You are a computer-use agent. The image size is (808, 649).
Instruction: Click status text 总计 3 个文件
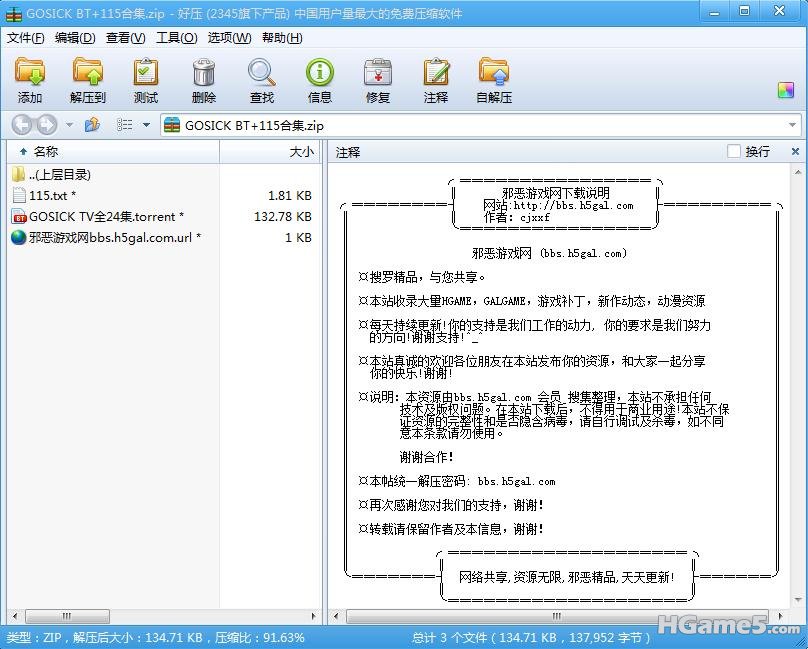449,638
